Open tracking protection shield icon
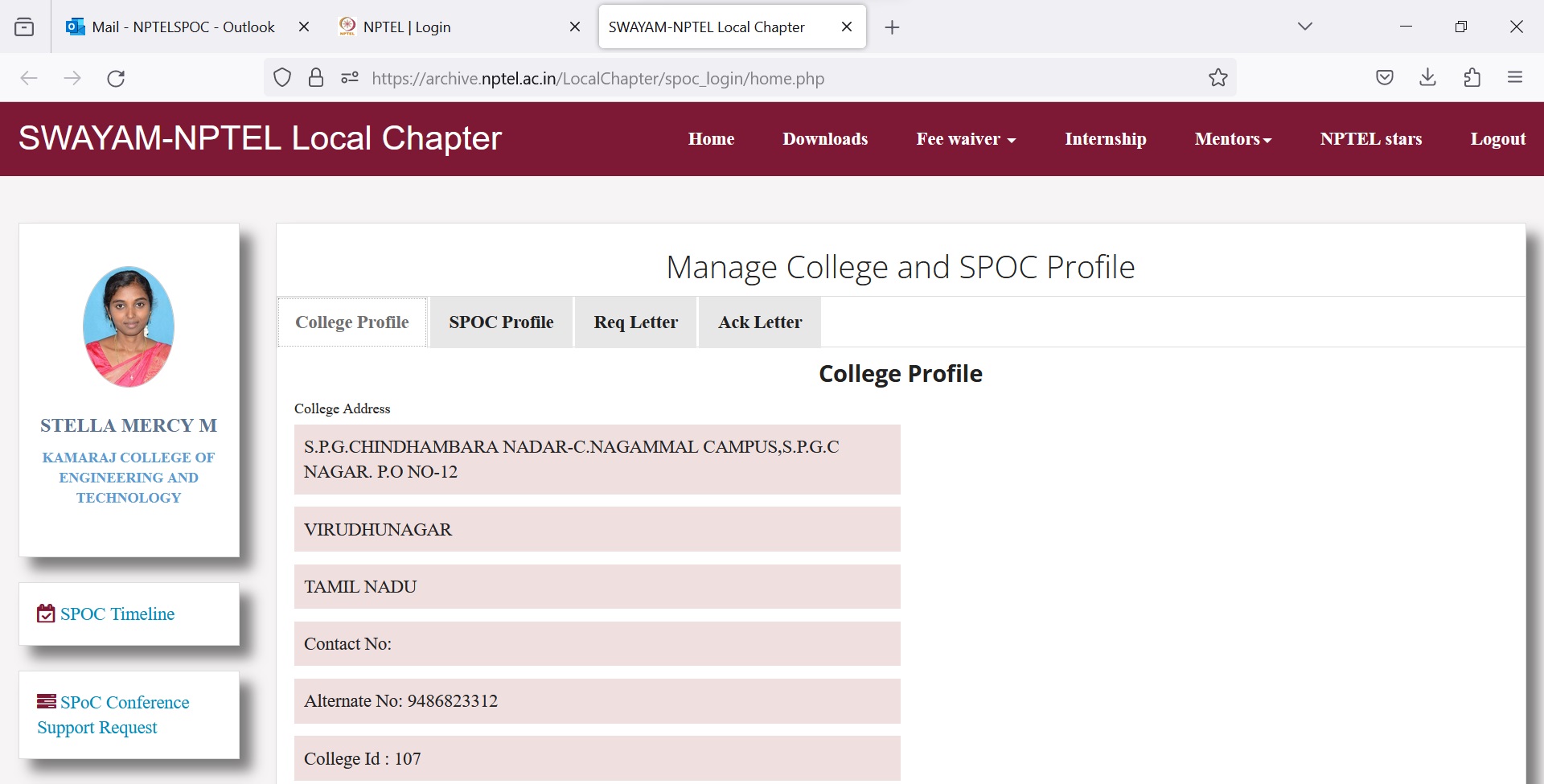 click(282, 78)
